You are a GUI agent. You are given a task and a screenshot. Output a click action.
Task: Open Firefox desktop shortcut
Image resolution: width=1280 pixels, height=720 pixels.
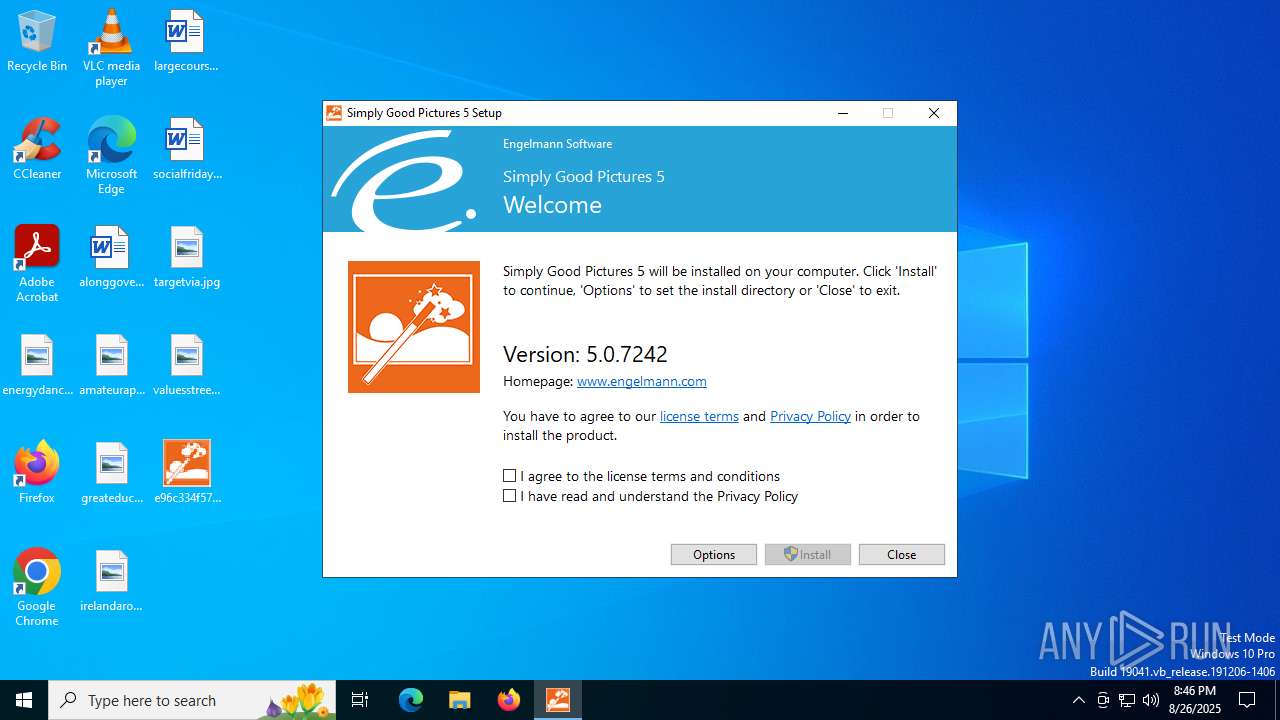point(37,474)
